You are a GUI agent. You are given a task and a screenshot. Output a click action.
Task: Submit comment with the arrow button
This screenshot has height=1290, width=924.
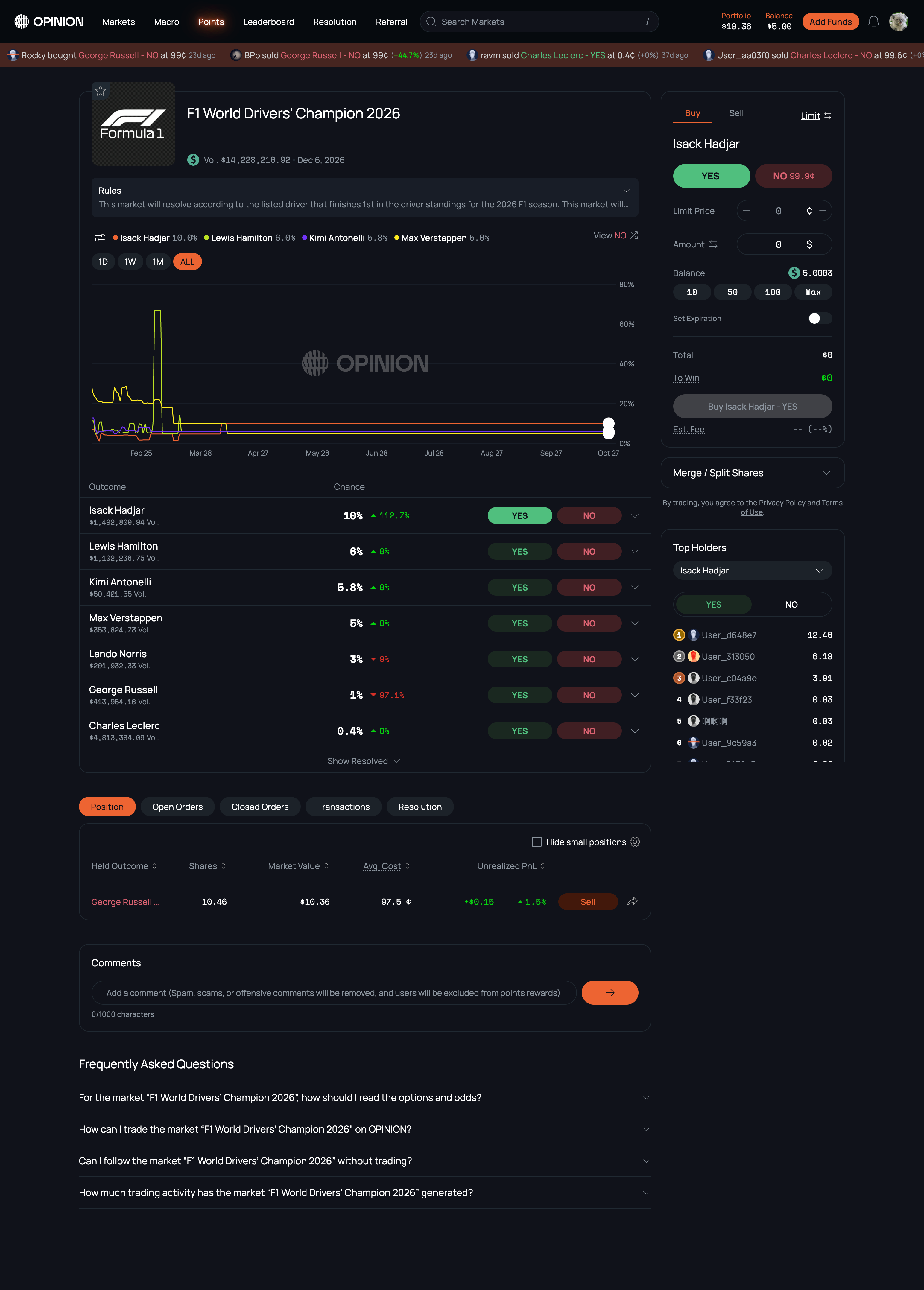pyautogui.click(x=609, y=993)
